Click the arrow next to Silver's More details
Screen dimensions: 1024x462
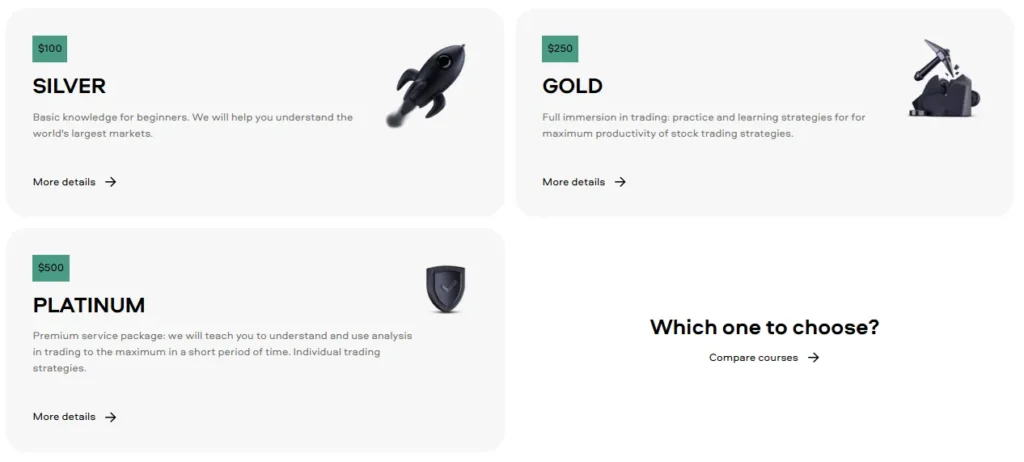(x=111, y=182)
